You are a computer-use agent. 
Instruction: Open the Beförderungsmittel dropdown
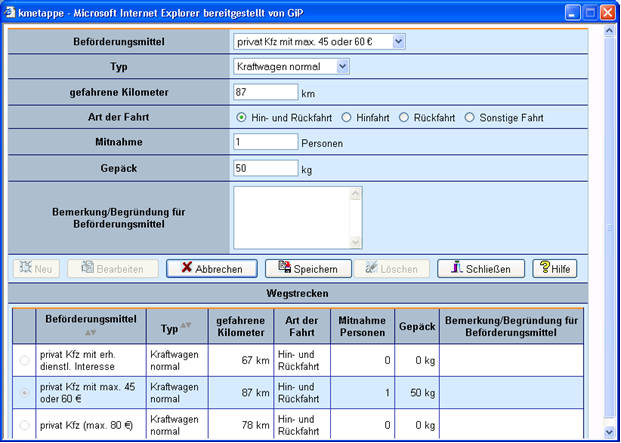coord(319,42)
